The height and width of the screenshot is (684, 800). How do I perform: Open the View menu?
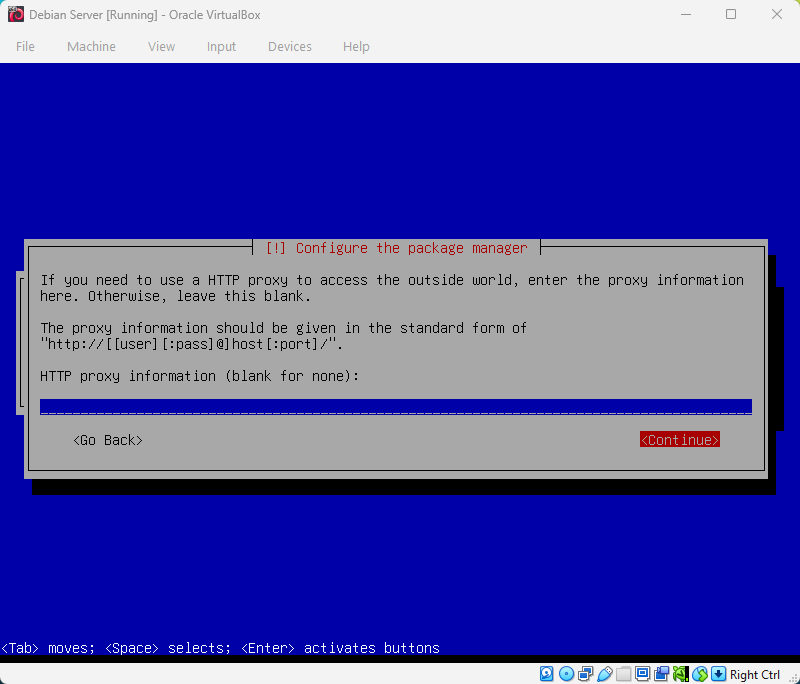coord(161,46)
